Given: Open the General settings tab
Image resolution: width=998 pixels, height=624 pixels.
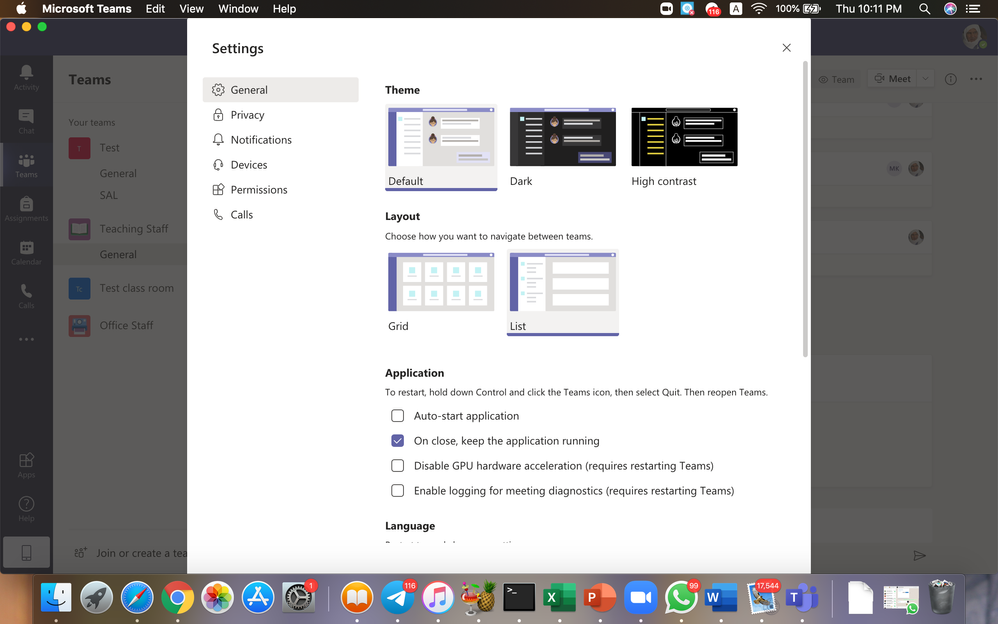Looking at the screenshot, I should point(281,90).
